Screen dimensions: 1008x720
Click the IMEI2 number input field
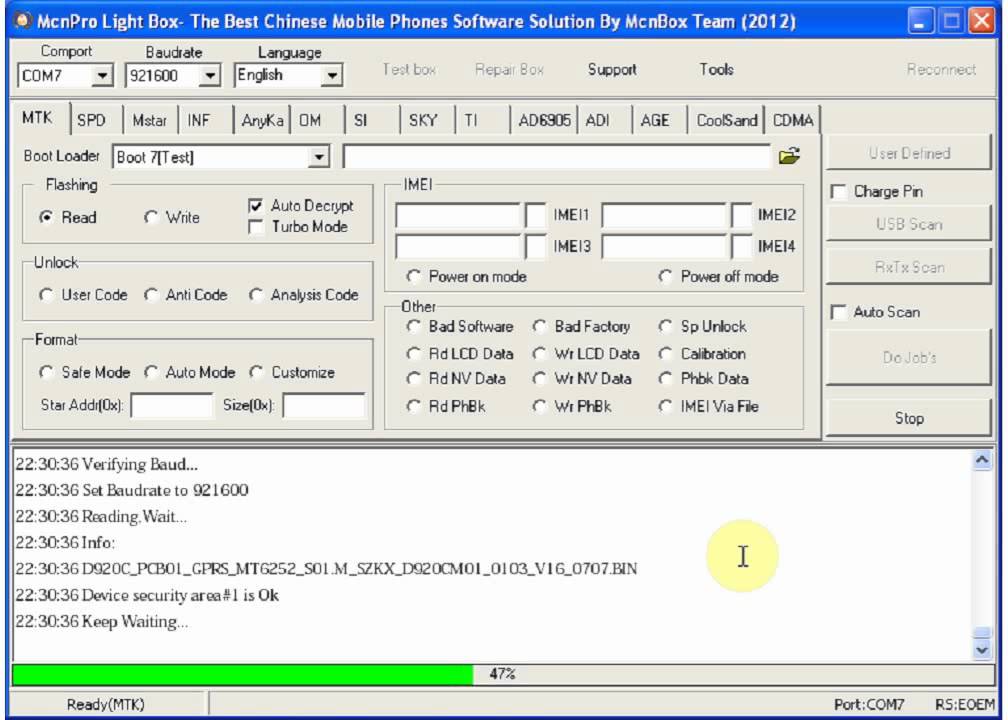[x=663, y=215]
